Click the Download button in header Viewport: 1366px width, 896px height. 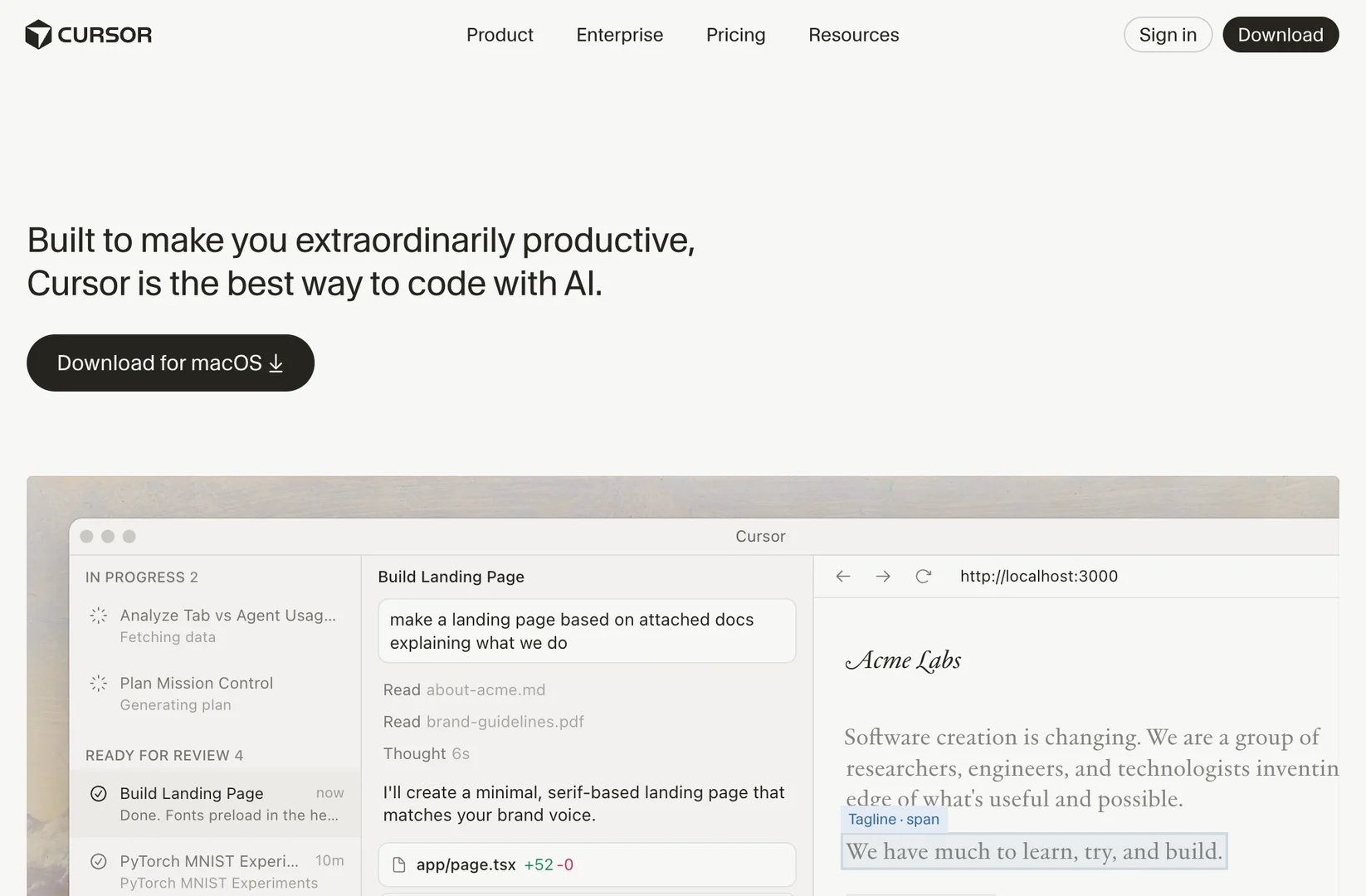pos(1280,35)
